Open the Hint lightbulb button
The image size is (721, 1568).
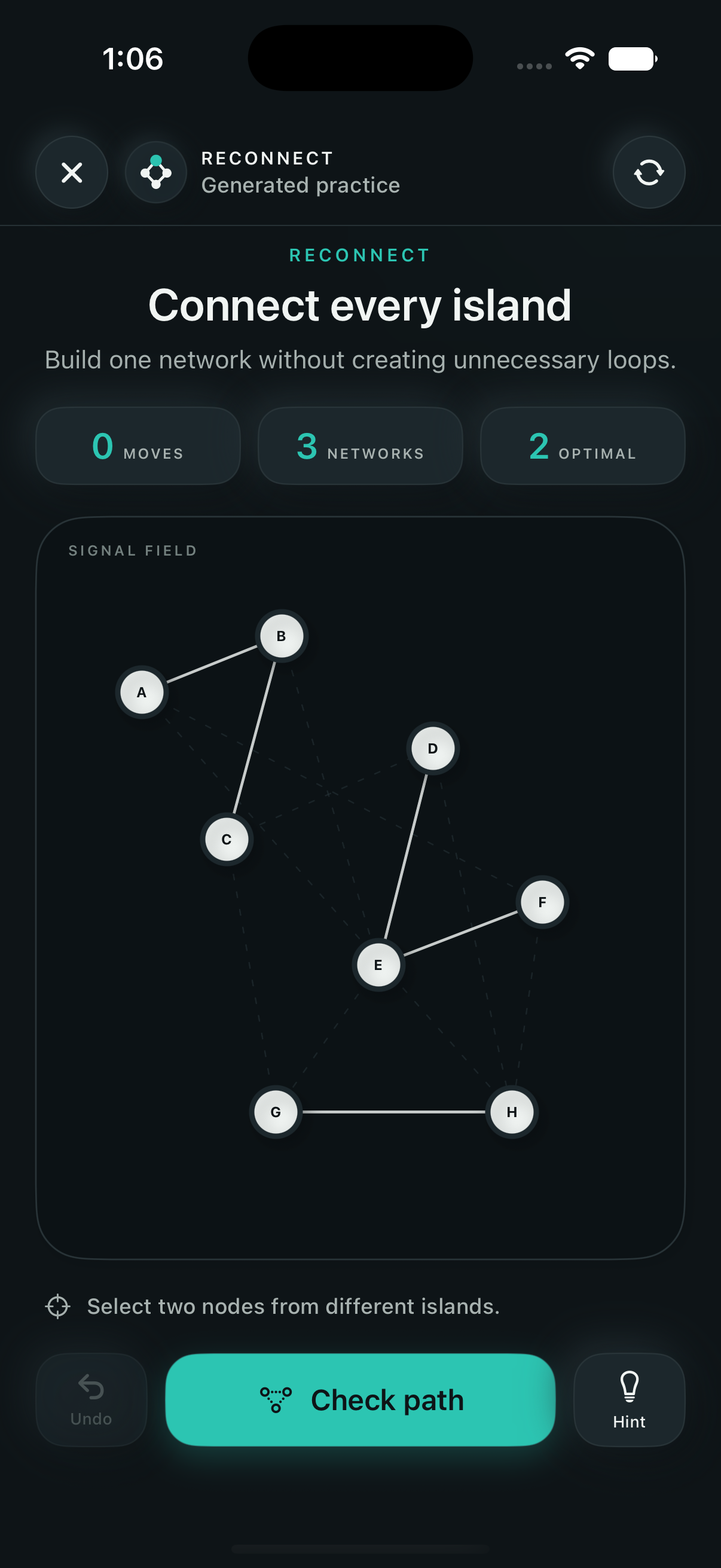point(629,1399)
